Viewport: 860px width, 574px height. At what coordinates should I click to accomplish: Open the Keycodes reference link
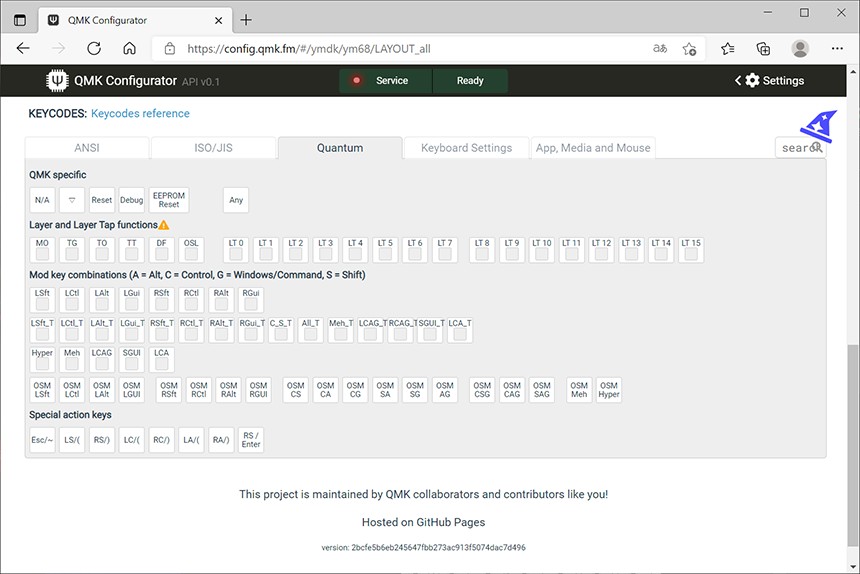click(x=140, y=113)
